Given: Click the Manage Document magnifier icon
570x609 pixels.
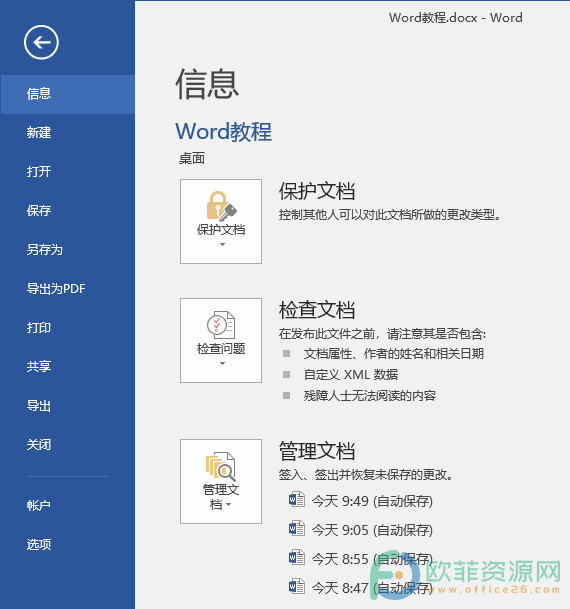Looking at the screenshot, I should coord(221,466).
